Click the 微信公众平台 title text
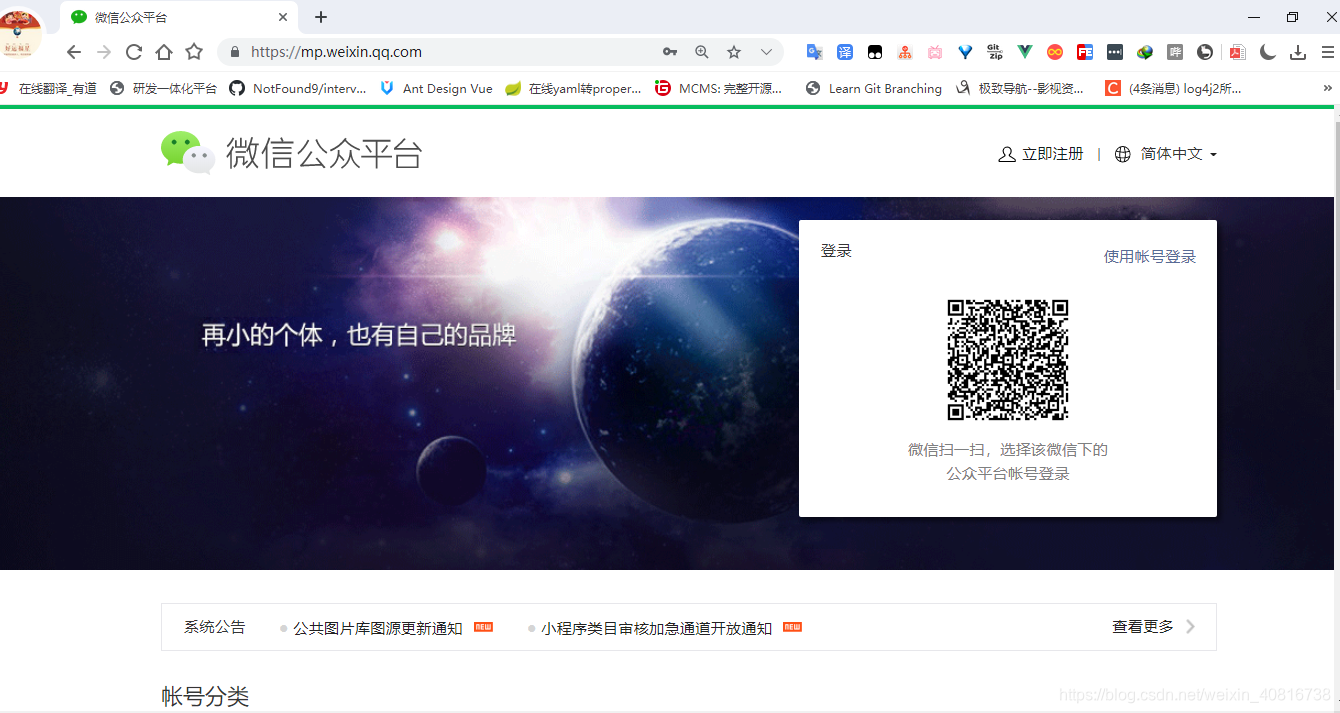The image size is (1340, 713). coord(324,153)
